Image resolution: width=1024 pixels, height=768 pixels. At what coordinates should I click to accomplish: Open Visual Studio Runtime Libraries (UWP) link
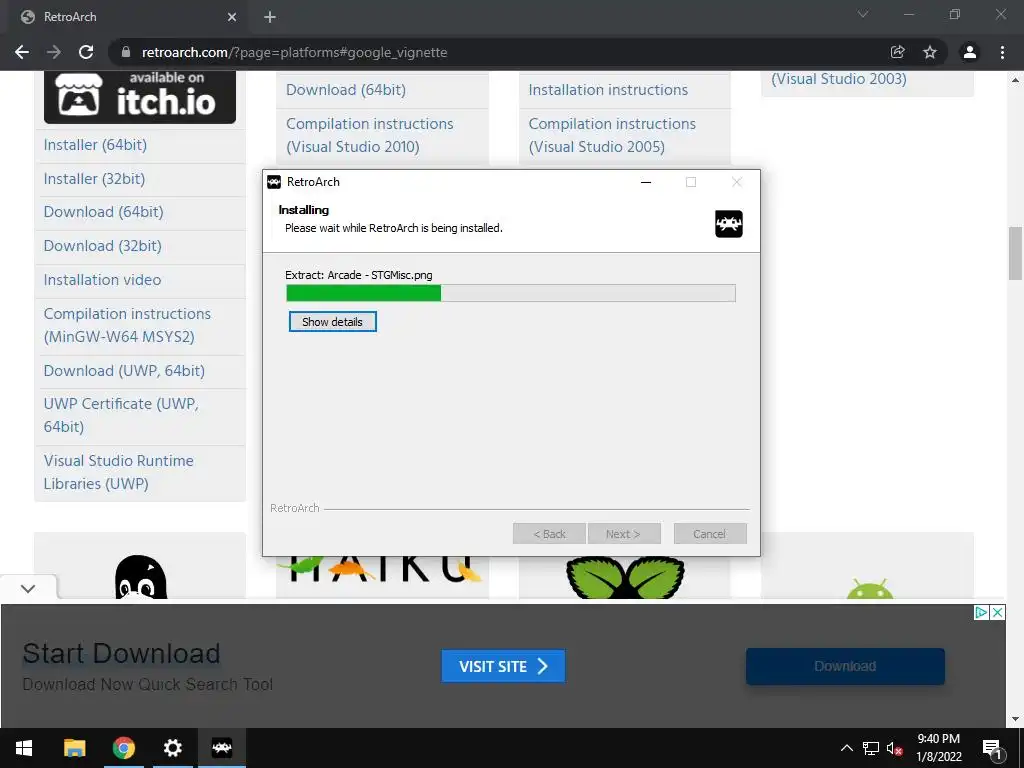pyautogui.click(x=119, y=472)
